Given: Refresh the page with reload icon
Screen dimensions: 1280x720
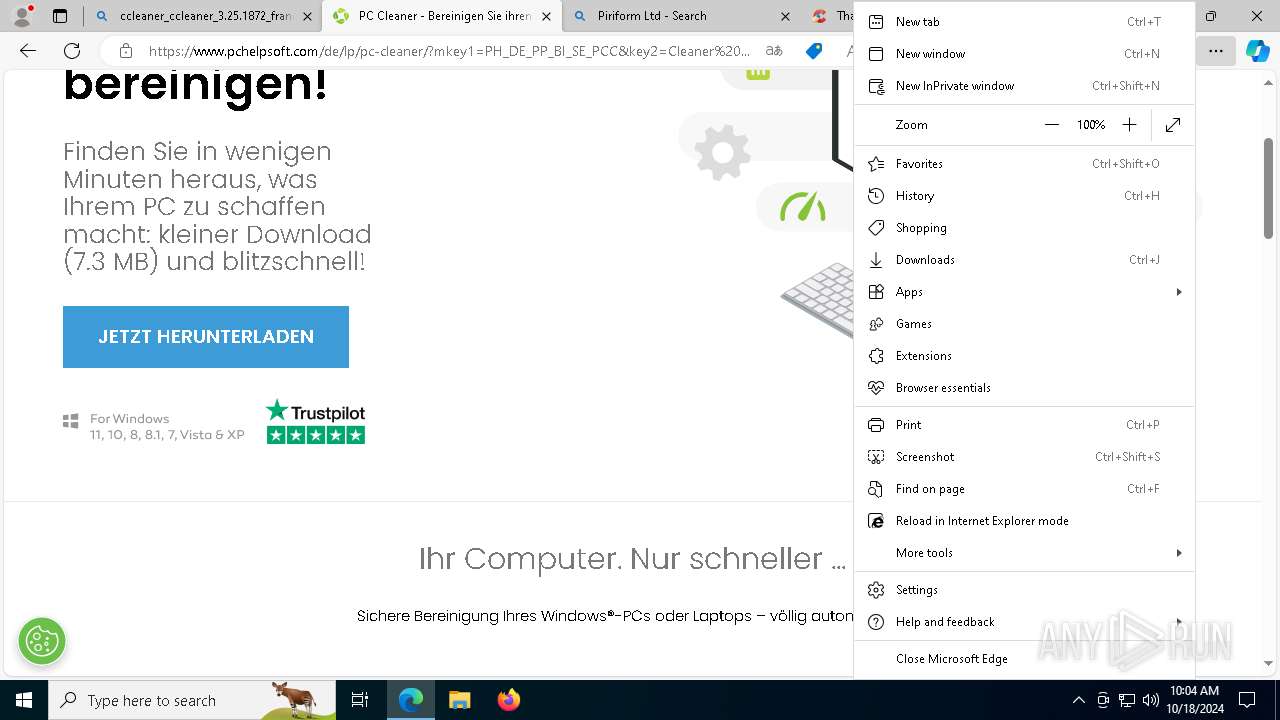Looking at the screenshot, I should (72, 51).
